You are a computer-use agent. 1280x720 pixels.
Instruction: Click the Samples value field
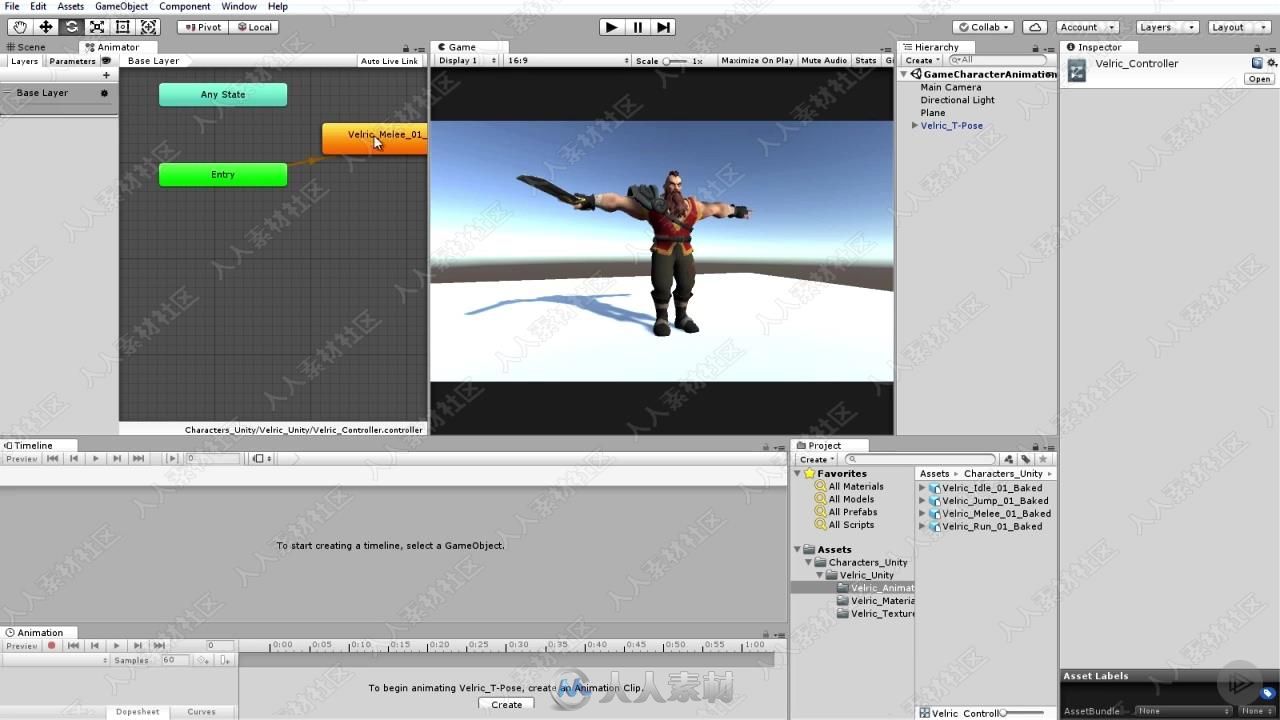[x=174, y=660]
